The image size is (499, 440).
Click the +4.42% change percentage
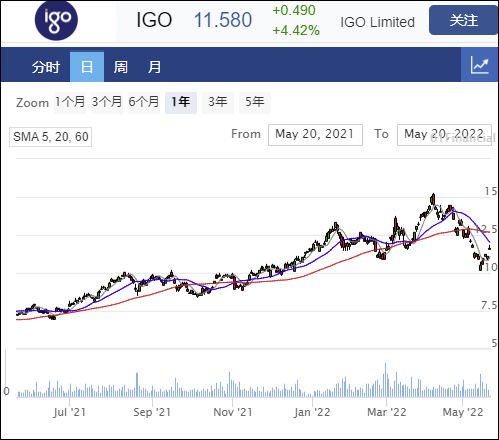pos(296,31)
